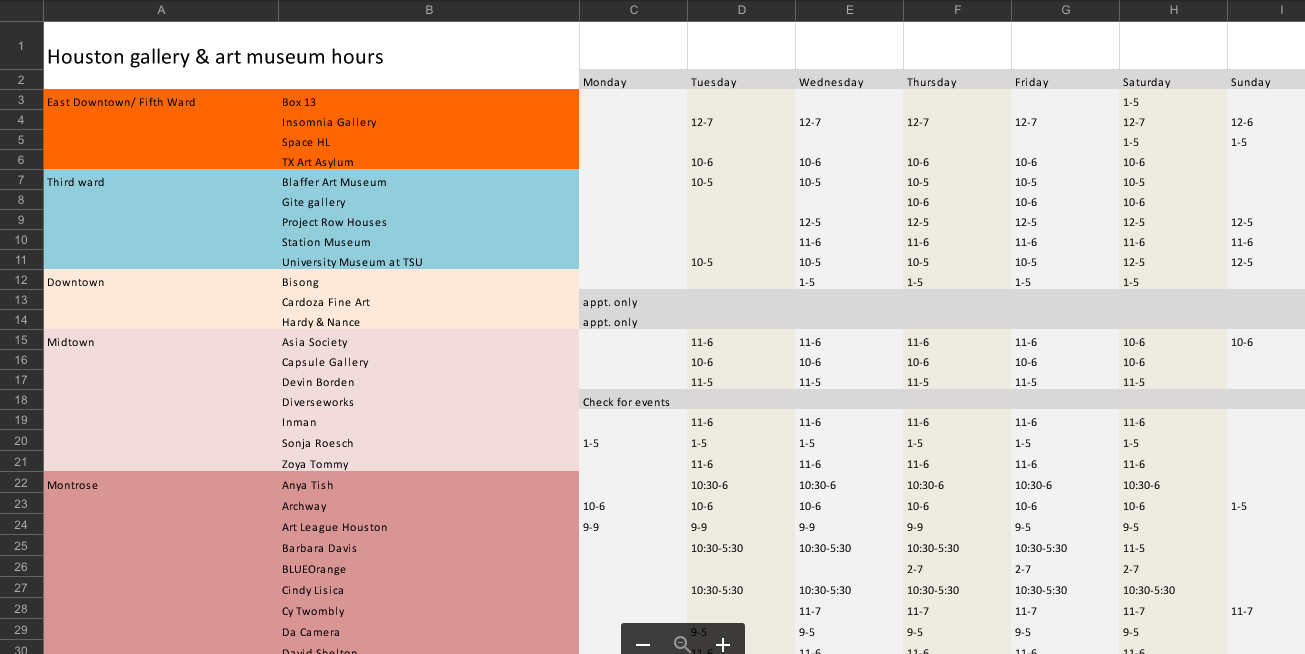Select the 'Sonja Roesch' cell

[x=429, y=441]
